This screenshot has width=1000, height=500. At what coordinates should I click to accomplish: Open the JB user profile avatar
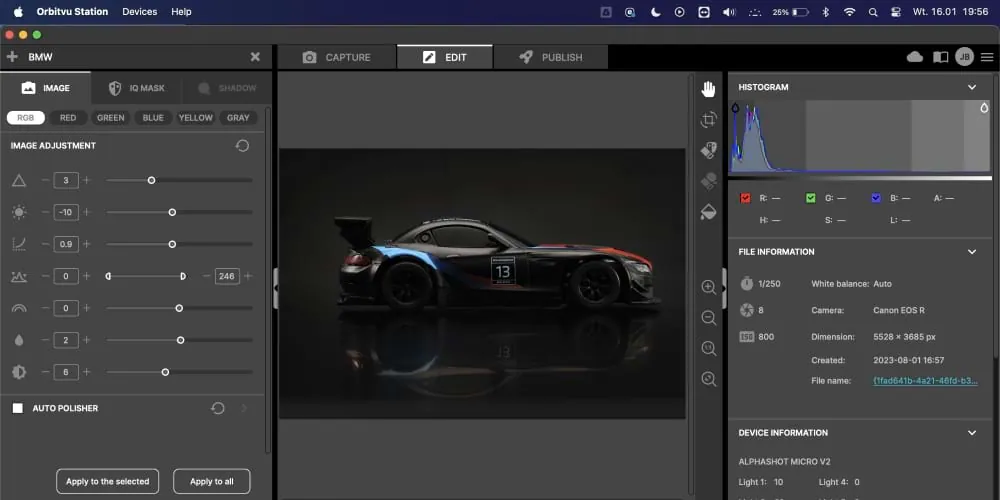964,57
